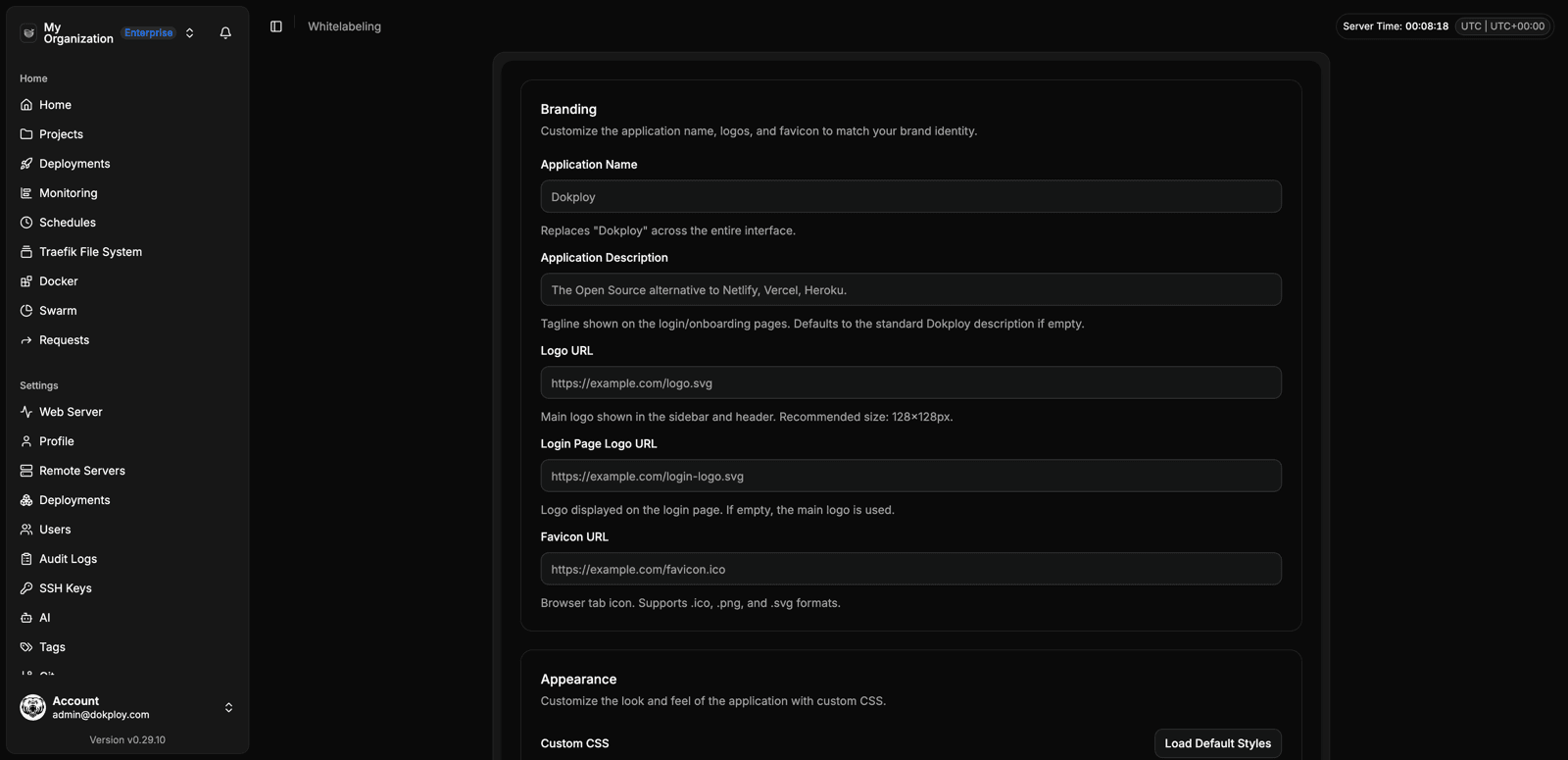1568x760 pixels.
Task: Click the Projects folder icon
Action: click(x=26, y=134)
